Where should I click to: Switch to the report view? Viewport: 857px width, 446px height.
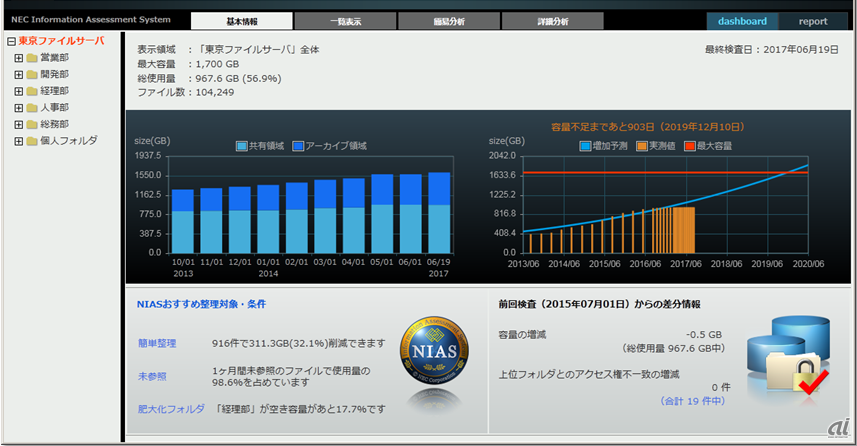(813, 21)
